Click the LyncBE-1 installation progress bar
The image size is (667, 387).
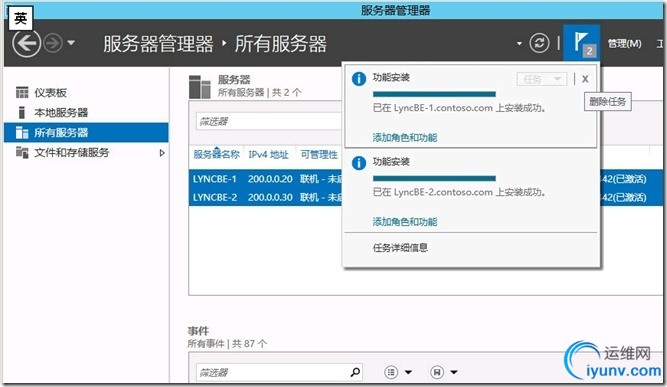tap(434, 94)
